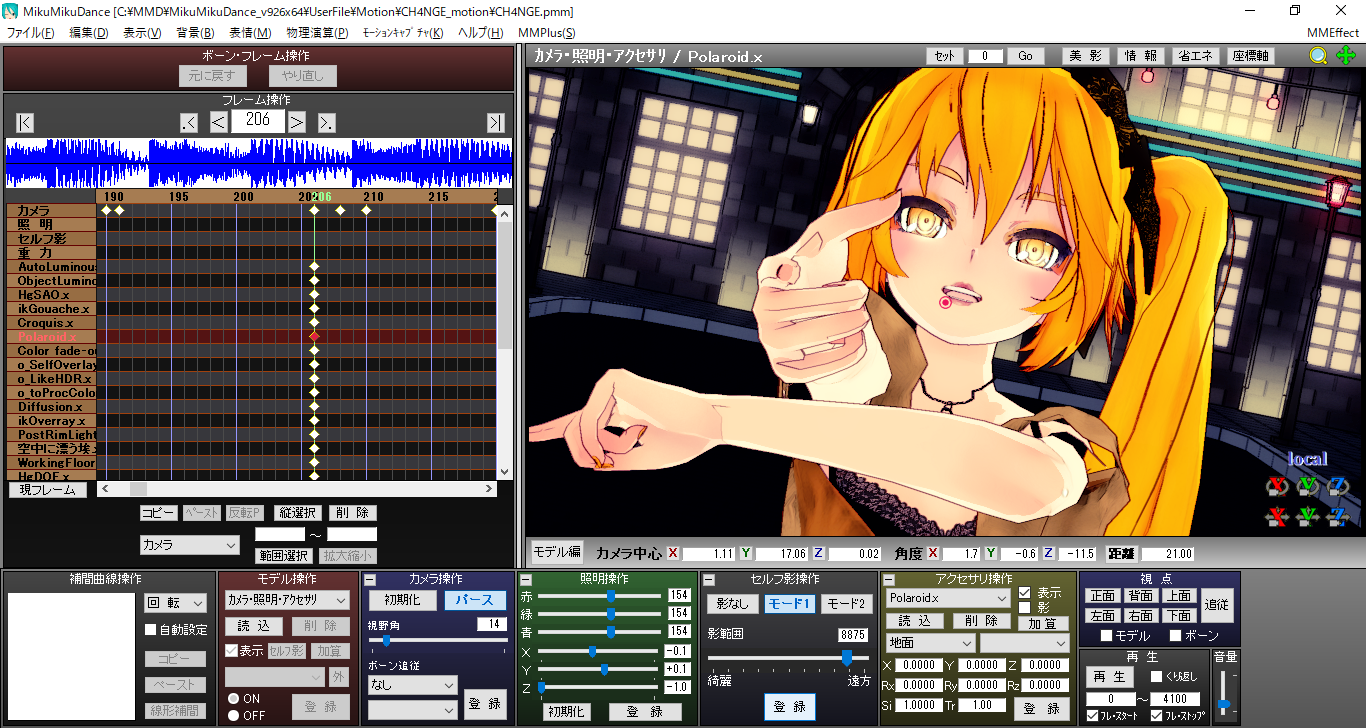The image size is (1366, 728).
Task: Click the yellow magnifier zoom icon
Action: pyautogui.click(x=1319, y=56)
